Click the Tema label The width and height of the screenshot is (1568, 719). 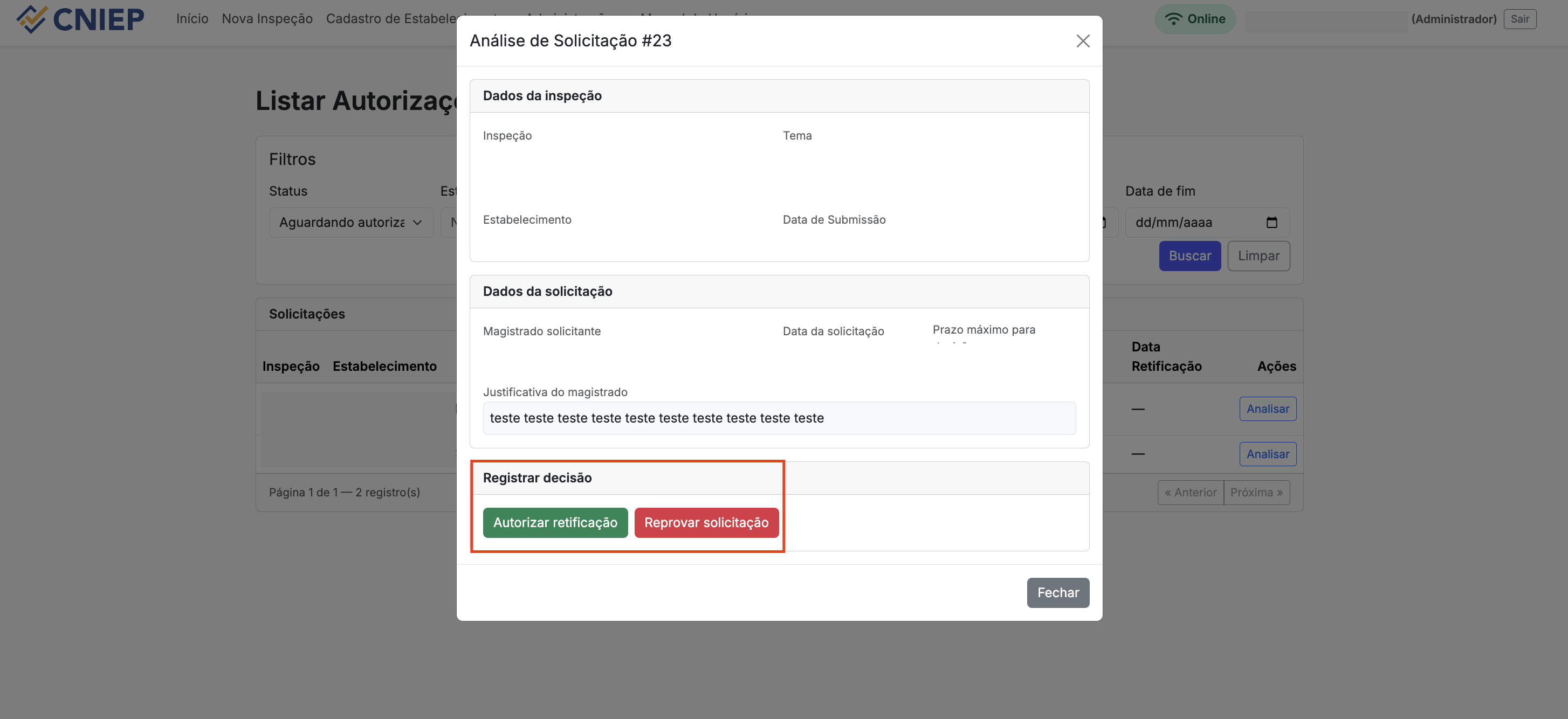[797, 136]
